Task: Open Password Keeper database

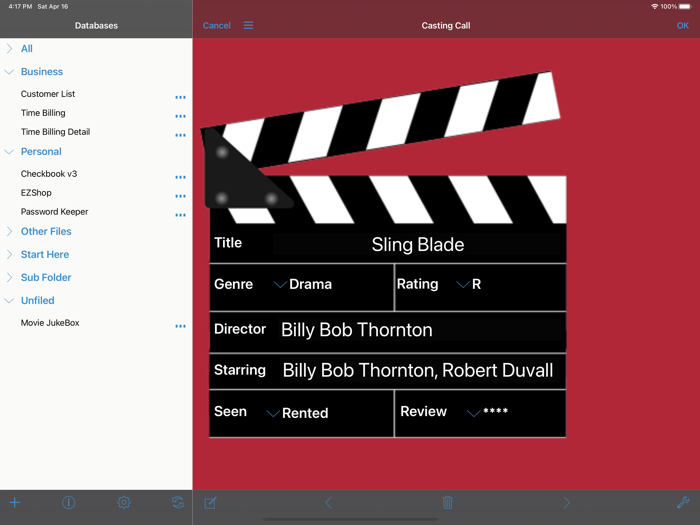Action: [x=54, y=212]
